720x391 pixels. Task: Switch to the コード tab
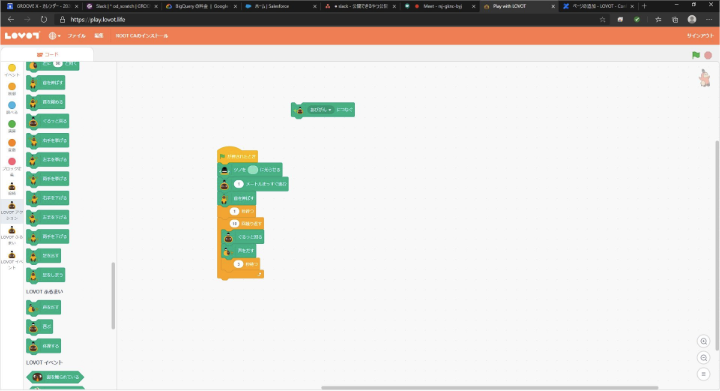point(47,55)
